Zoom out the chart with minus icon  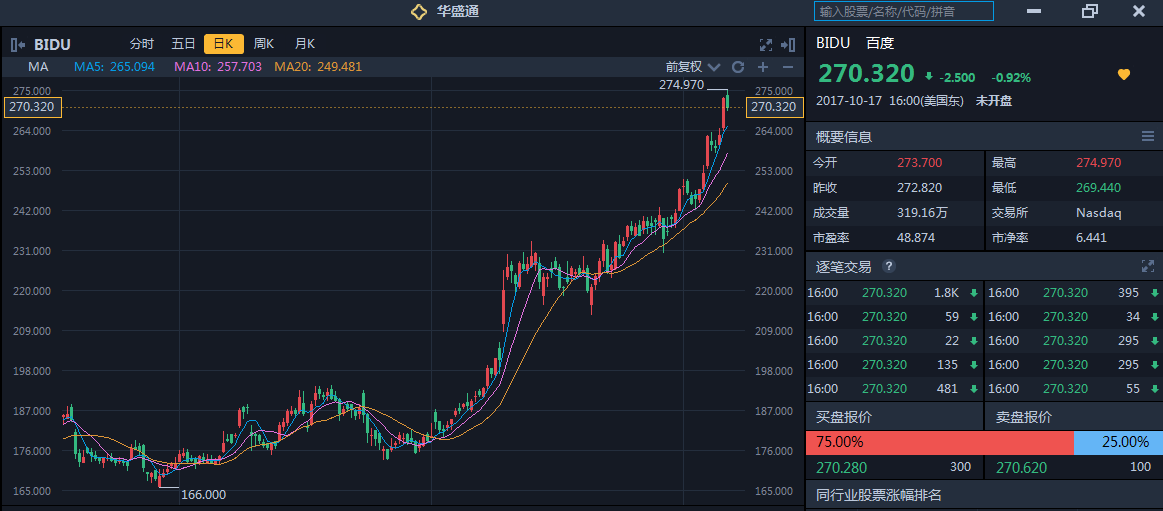(x=788, y=67)
